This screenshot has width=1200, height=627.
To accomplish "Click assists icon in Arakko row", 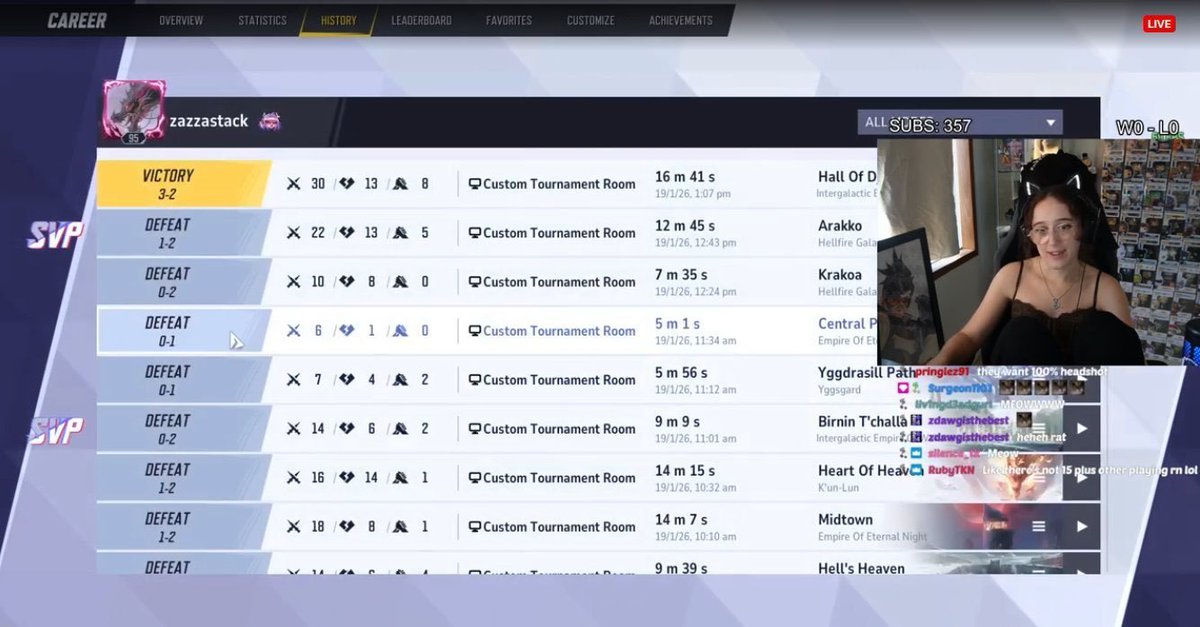I will 400,233.
